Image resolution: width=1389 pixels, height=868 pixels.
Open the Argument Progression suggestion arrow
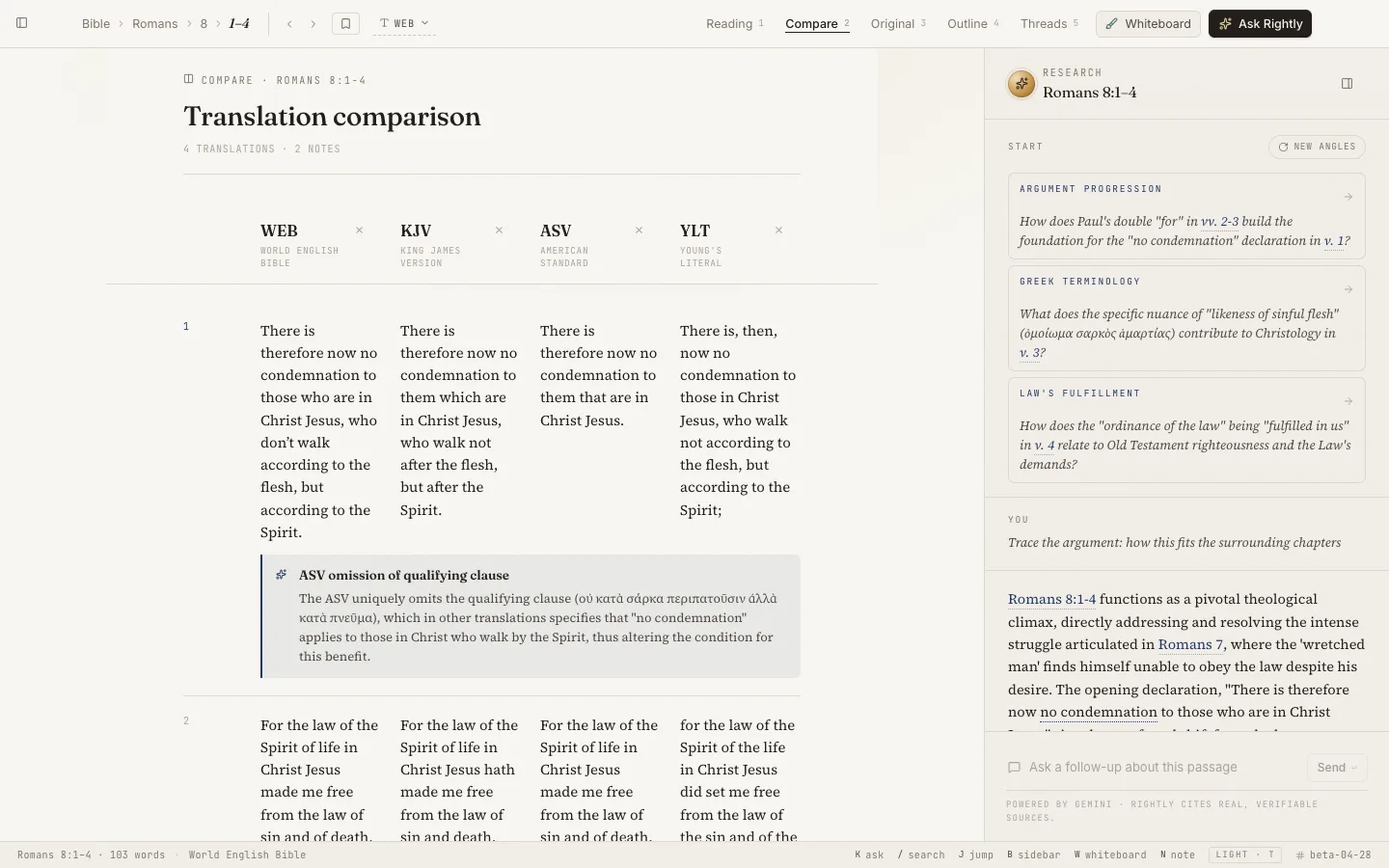click(x=1348, y=197)
